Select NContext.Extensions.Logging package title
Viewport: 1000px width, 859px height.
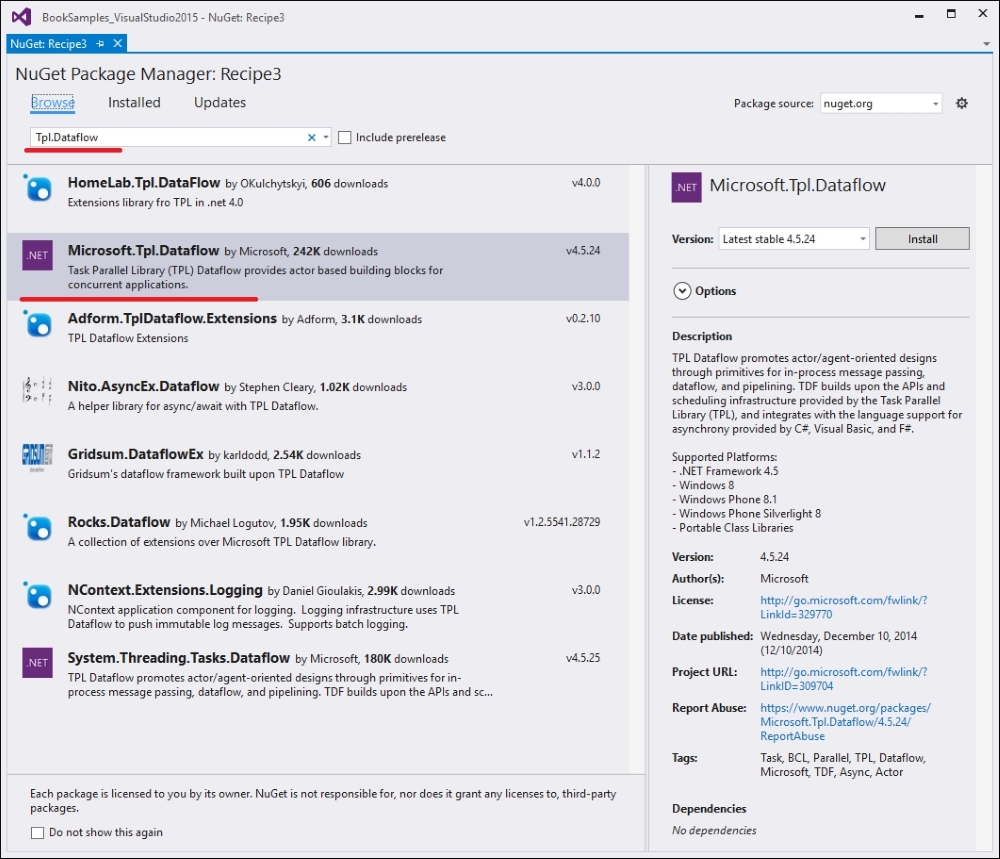click(165, 590)
